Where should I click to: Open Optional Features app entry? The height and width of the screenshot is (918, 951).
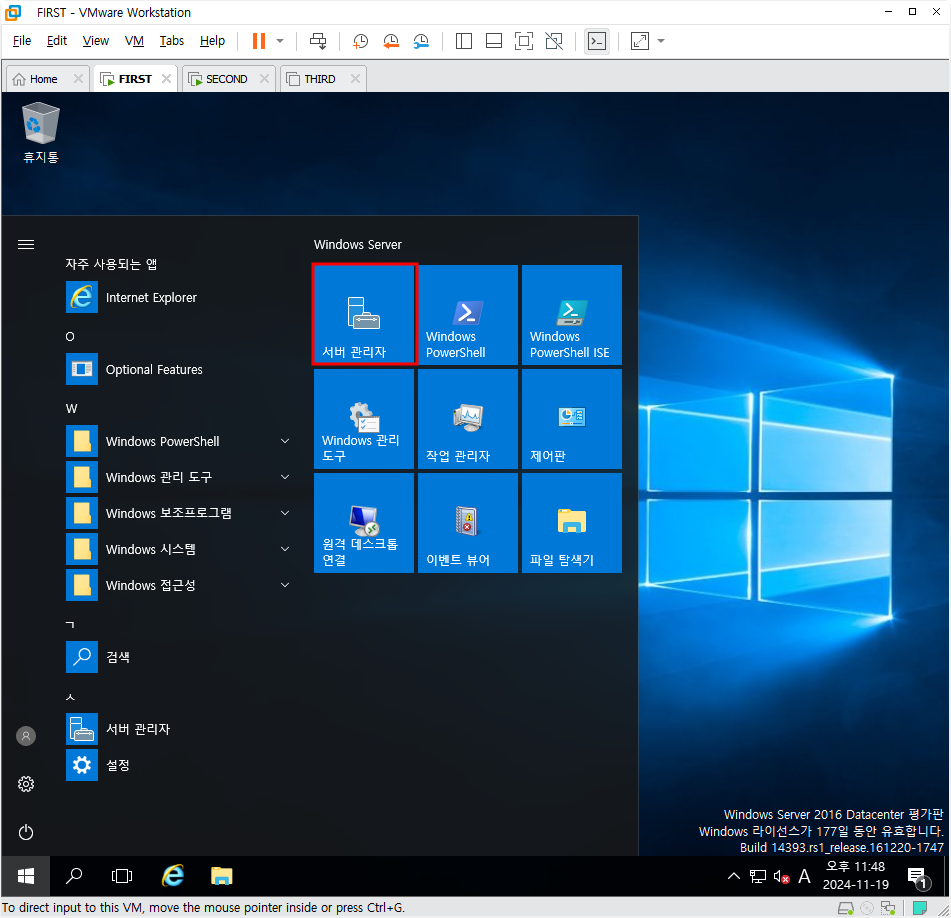coord(178,369)
